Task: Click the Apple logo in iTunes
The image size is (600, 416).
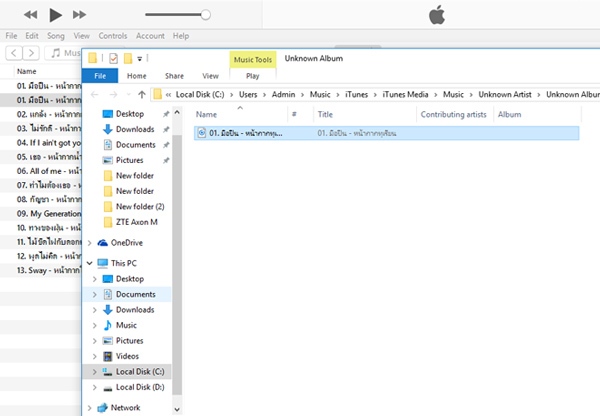Action: click(437, 15)
